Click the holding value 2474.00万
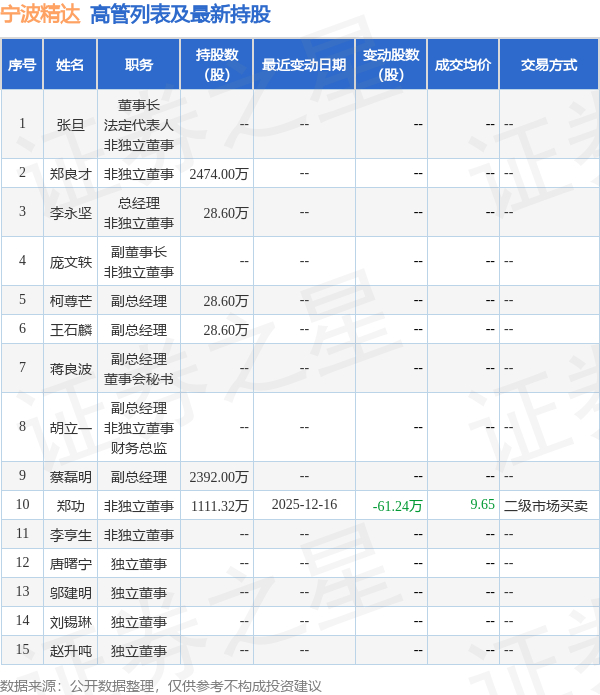 click(x=219, y=174)
